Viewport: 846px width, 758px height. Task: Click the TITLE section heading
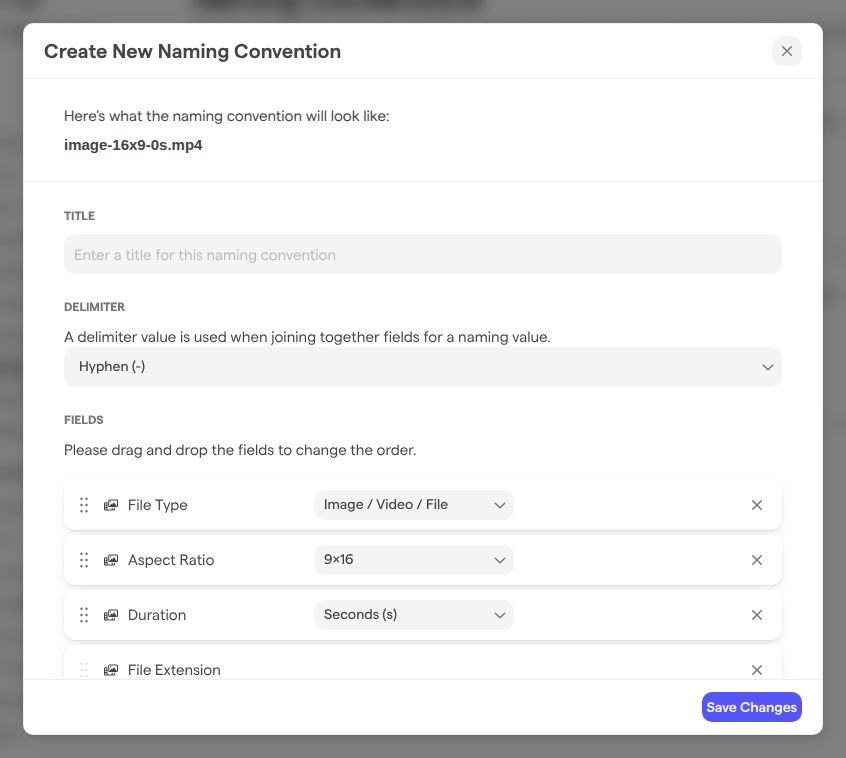79,216
